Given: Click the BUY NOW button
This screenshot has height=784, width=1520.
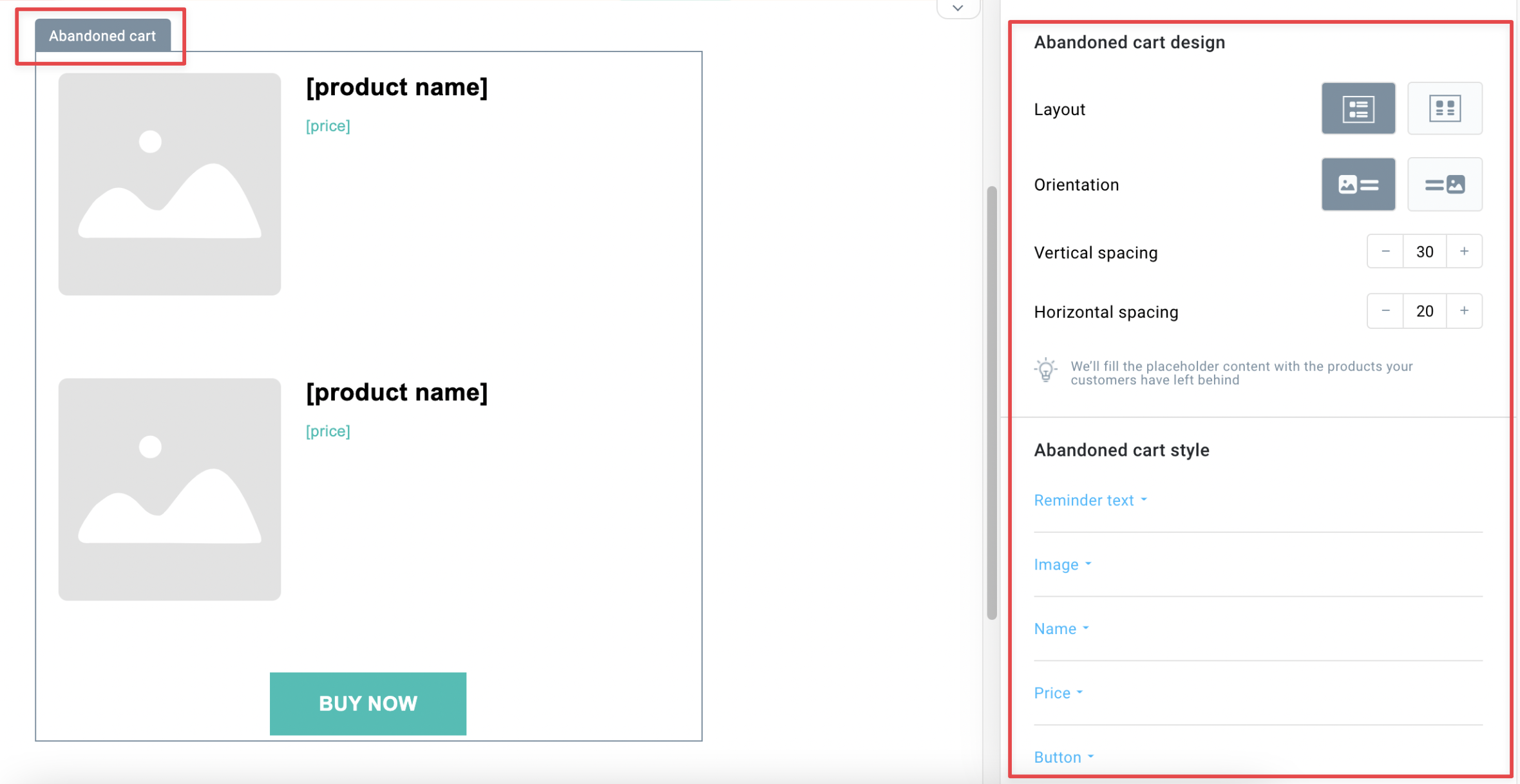Looking at the screenshot, I should (368, 704).
